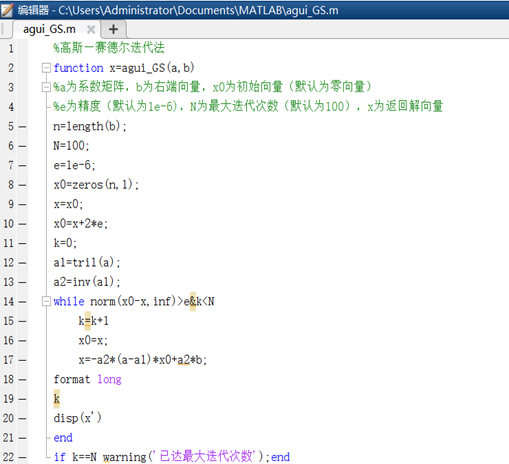Set breakpoint dash at line 7

click(22, 165)
